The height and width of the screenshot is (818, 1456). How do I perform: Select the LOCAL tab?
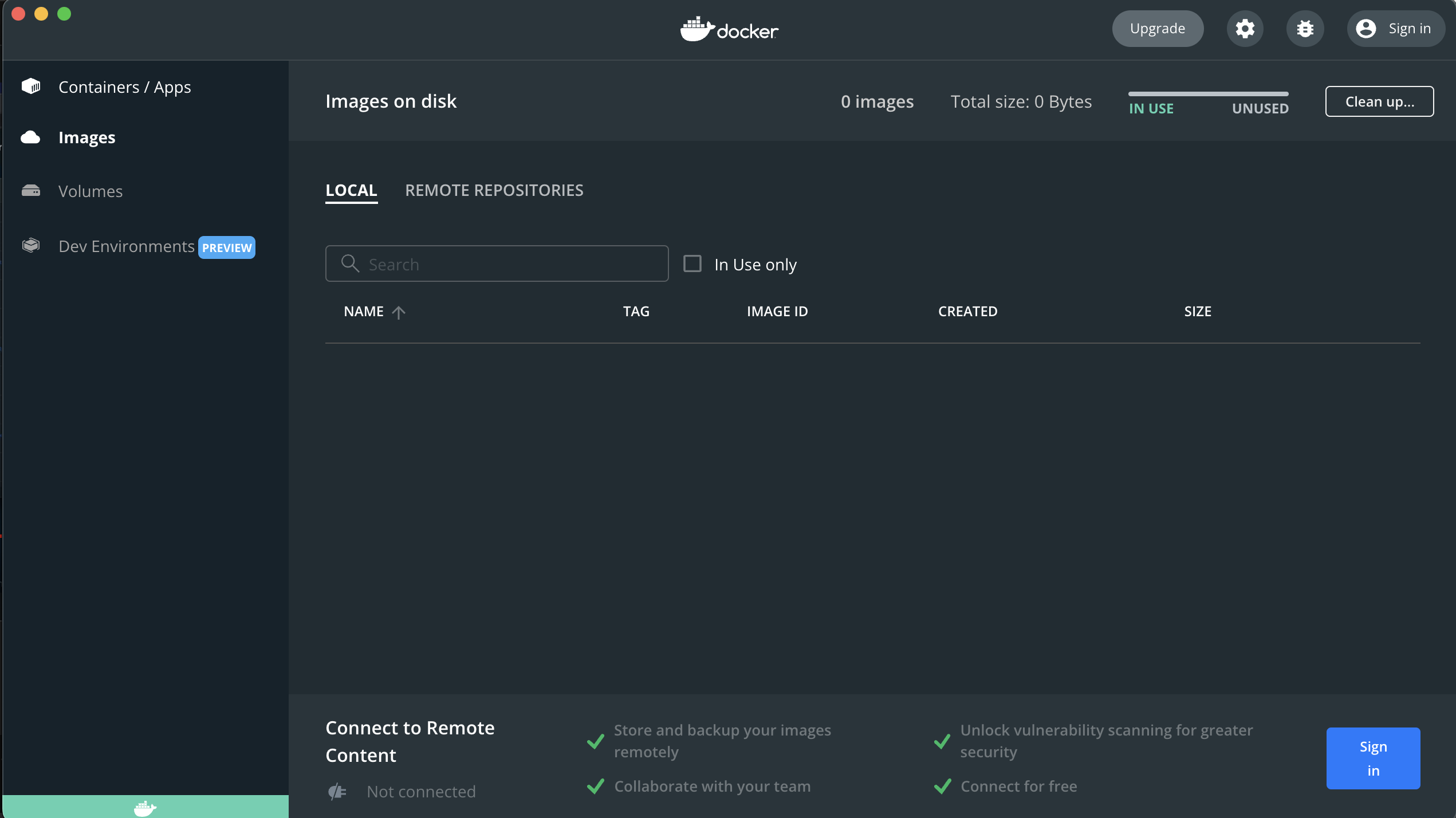[x=351, y=190]
